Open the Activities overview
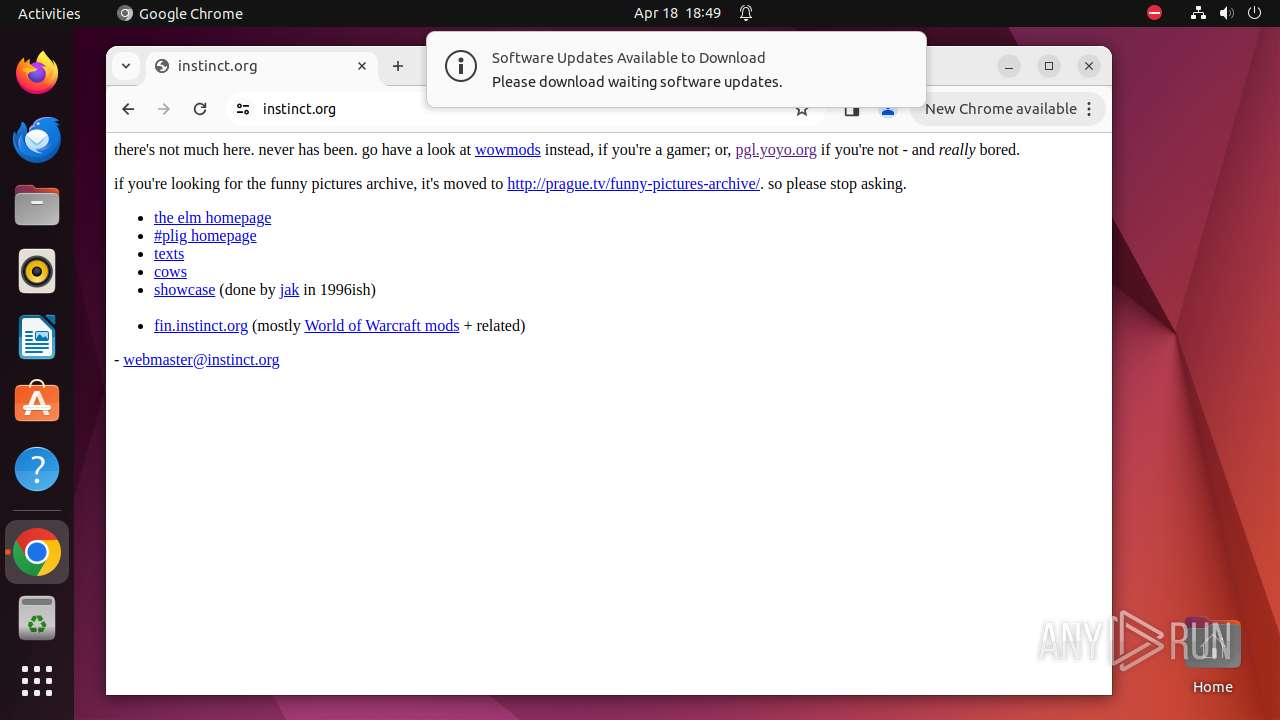 49,13
